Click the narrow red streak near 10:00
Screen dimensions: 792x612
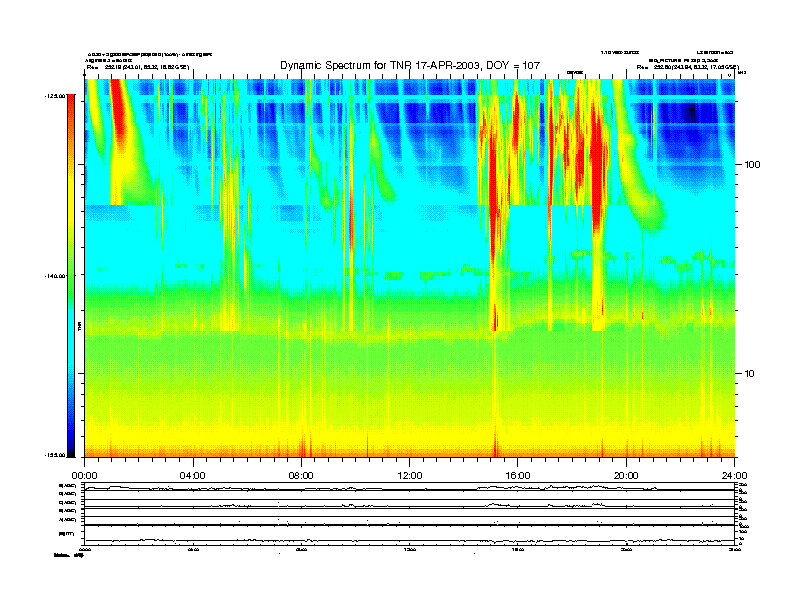tap(351, 222)
